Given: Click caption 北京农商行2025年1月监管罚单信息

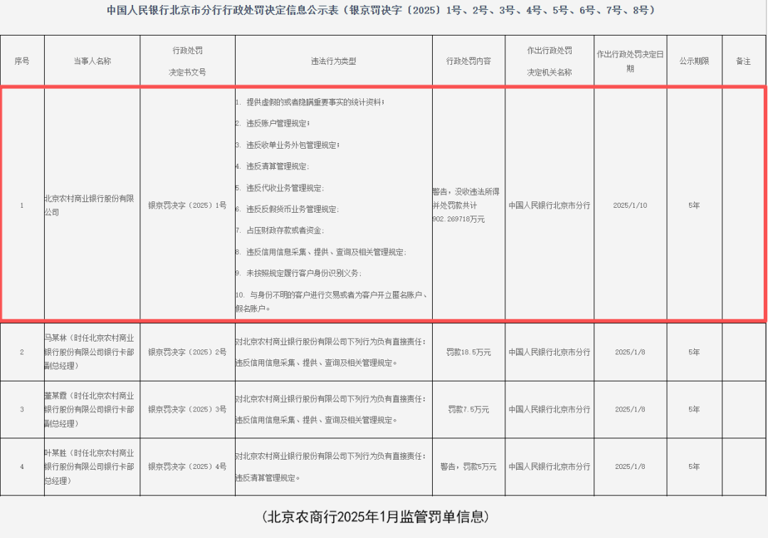Looking at the screenshot, I should pyautogui.click(x=376, y=516).
